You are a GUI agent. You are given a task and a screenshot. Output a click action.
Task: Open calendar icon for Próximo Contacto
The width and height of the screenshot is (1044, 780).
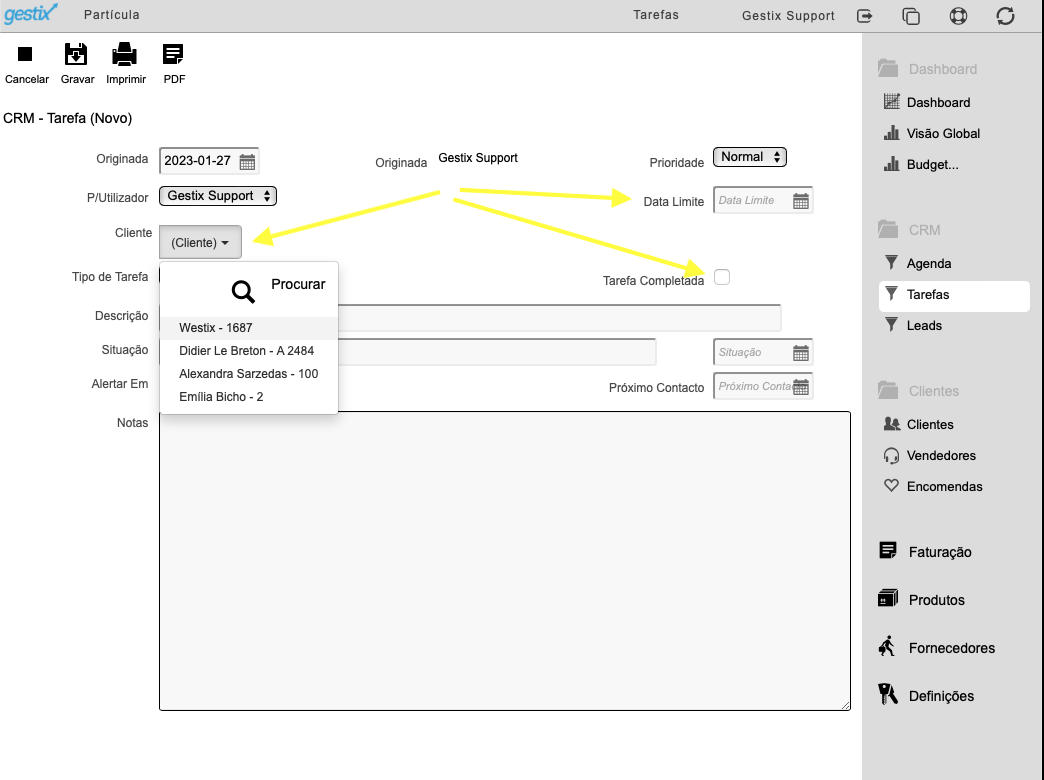pyautogui.click(x=801, y=387)
